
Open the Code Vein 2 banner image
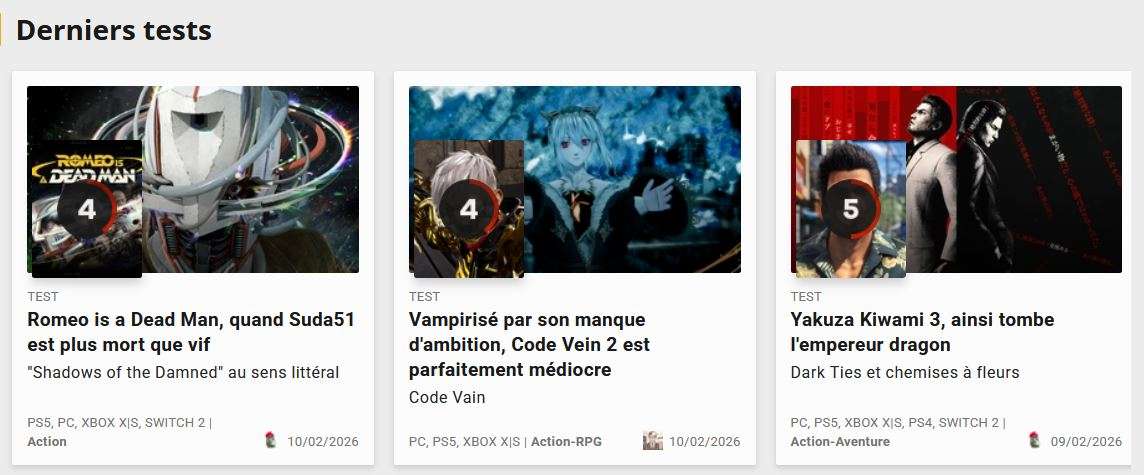coord(575,179)
